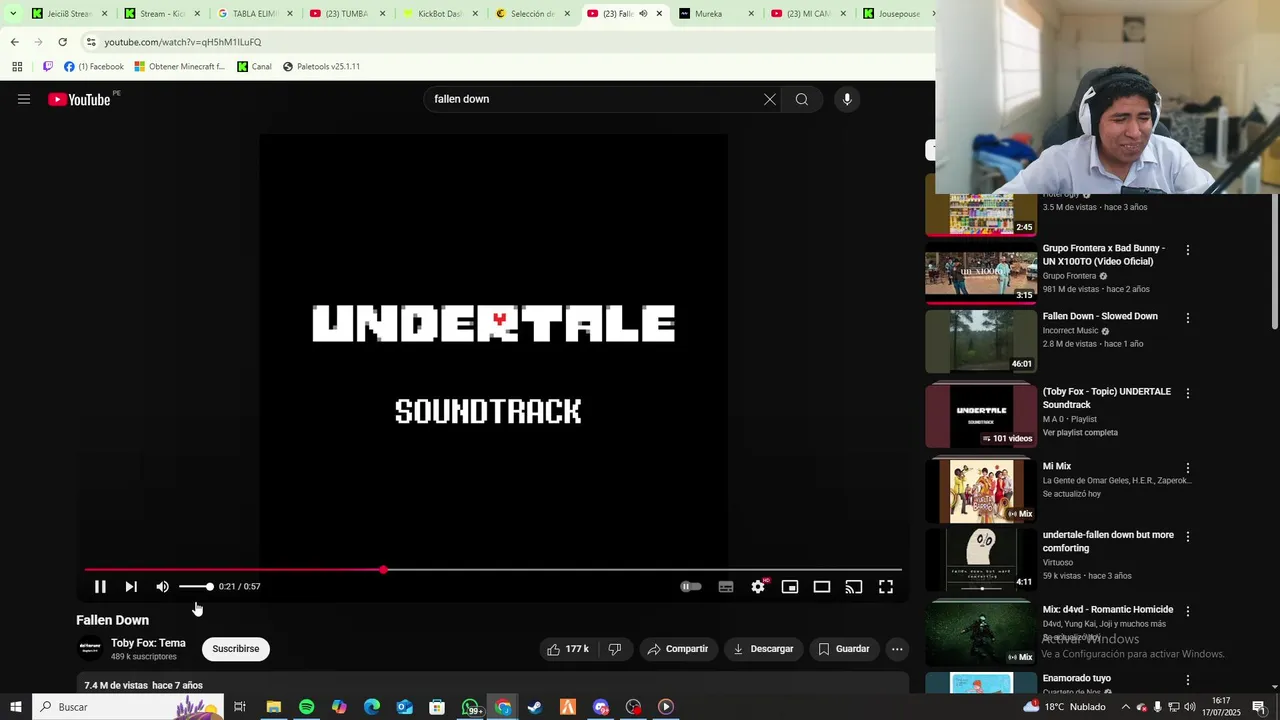The image size is (1280, 720).
Task: Open options for 'but more comforting' video
Action: coord(1188,537)
